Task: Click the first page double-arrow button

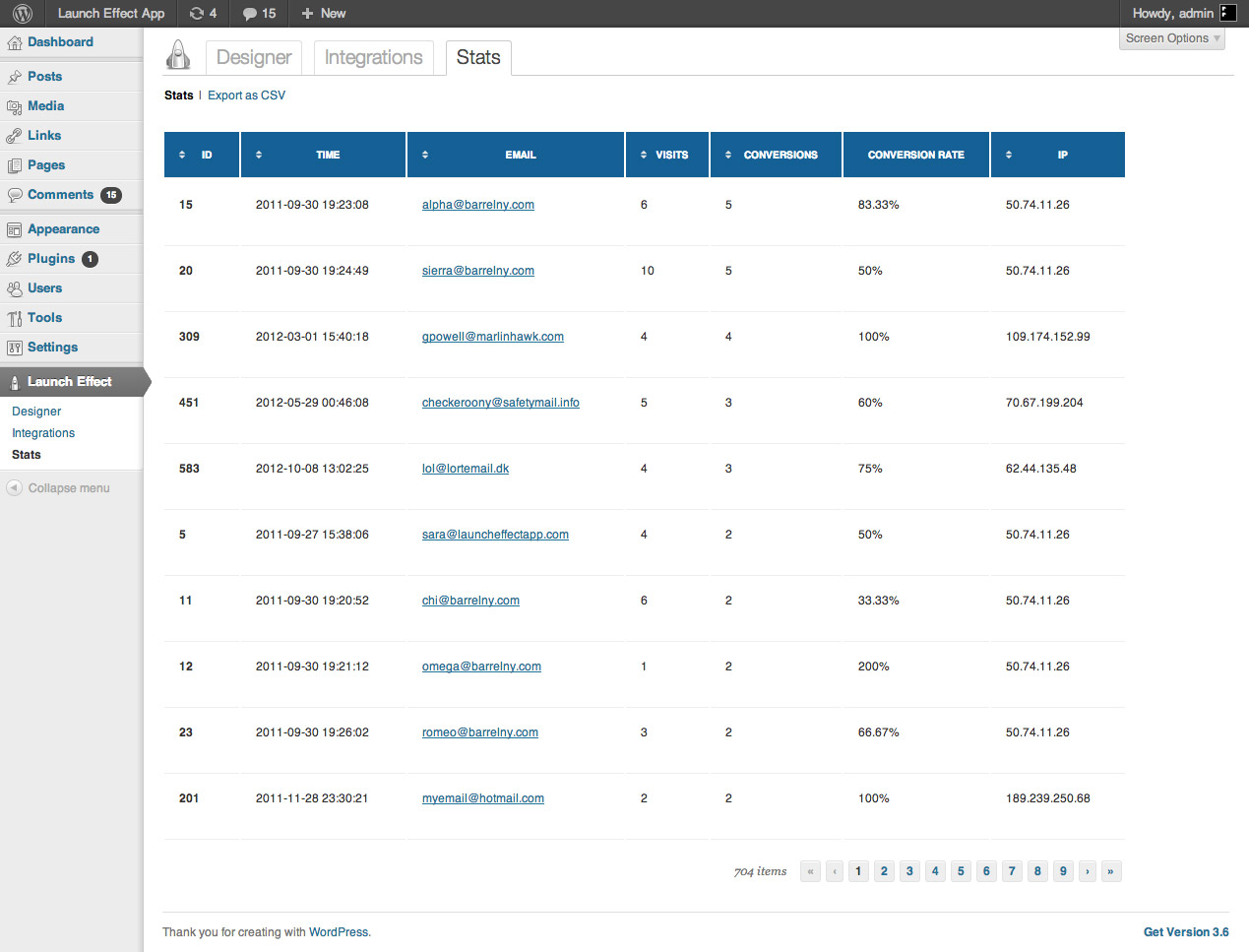Action: pyautogui.click(x=810, y=871)
